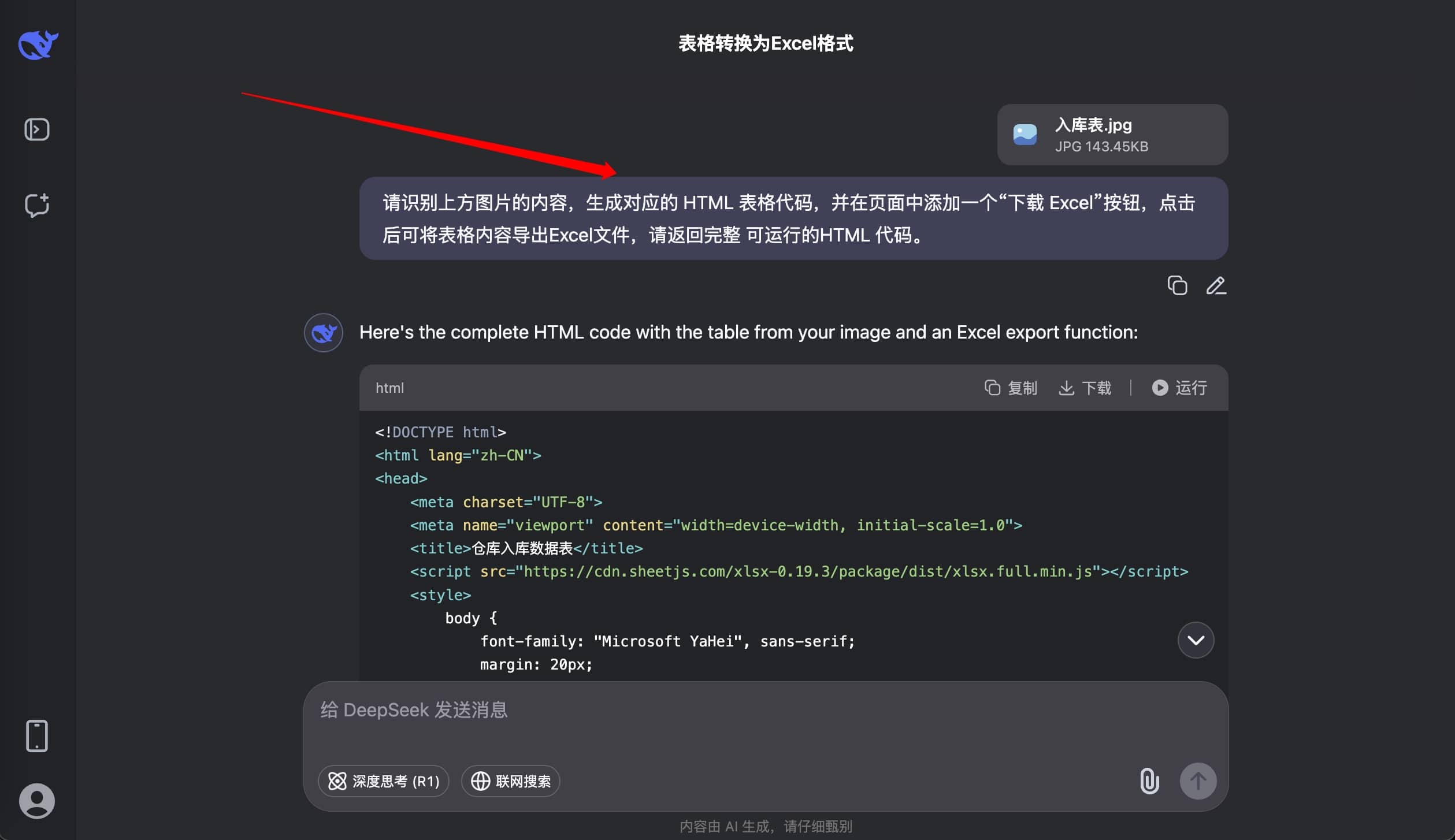
Task: Click the DeepSeek whale logo in sidebar
Action: [x=38, y=44]
